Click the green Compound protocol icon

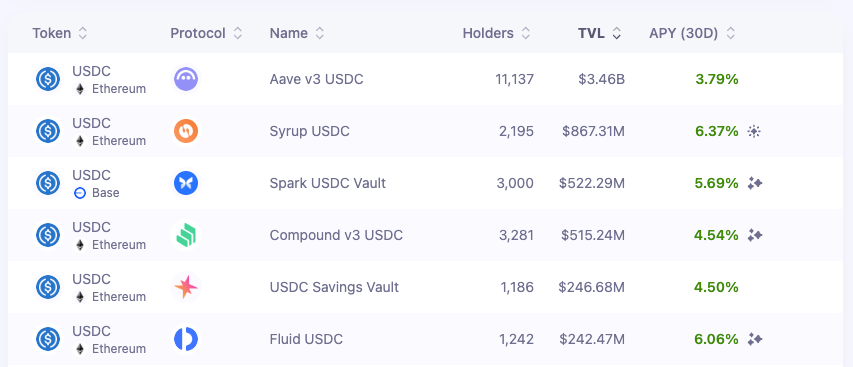(186, 235)
